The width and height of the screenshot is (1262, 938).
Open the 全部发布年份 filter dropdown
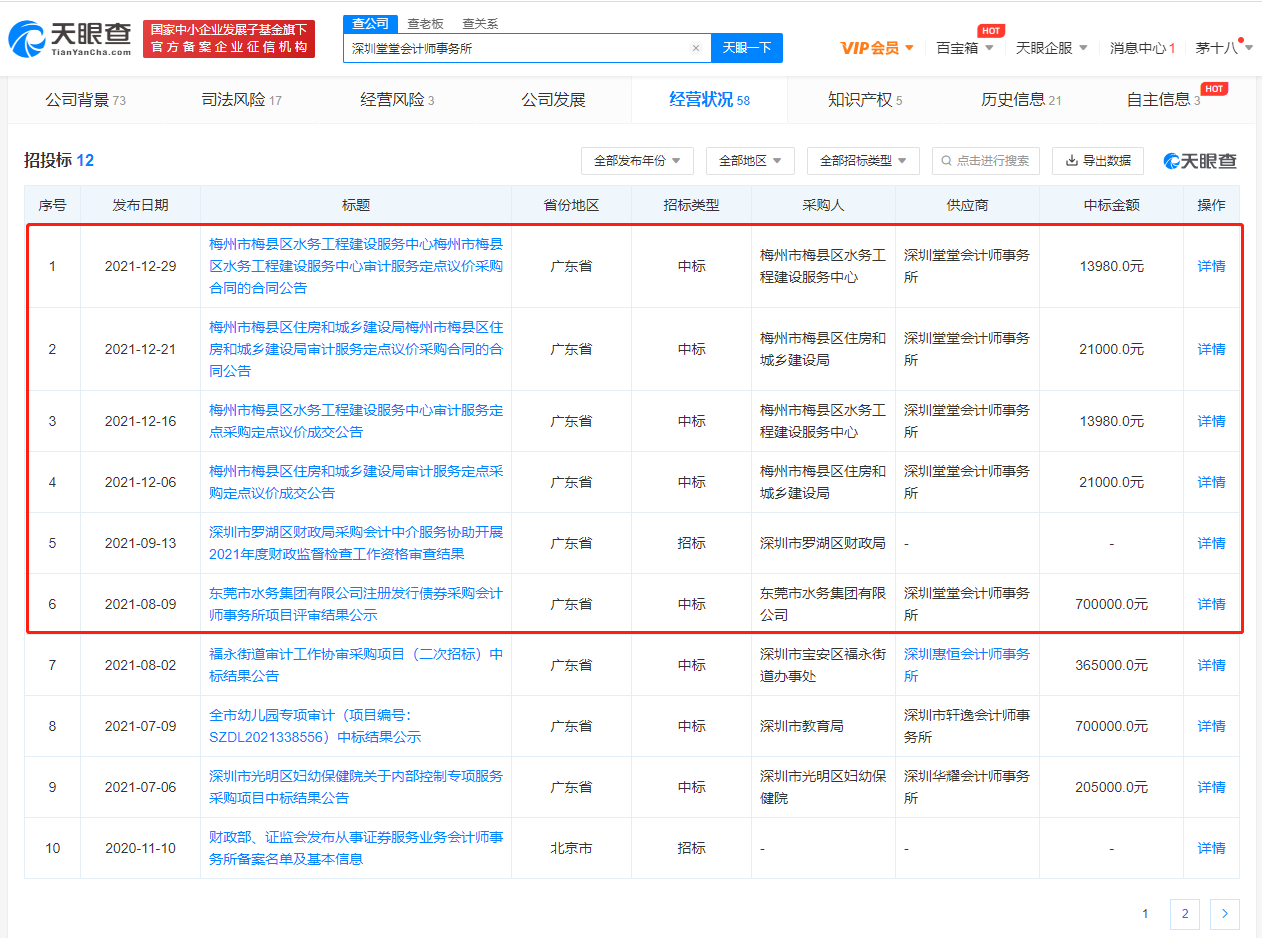point(637,161)
